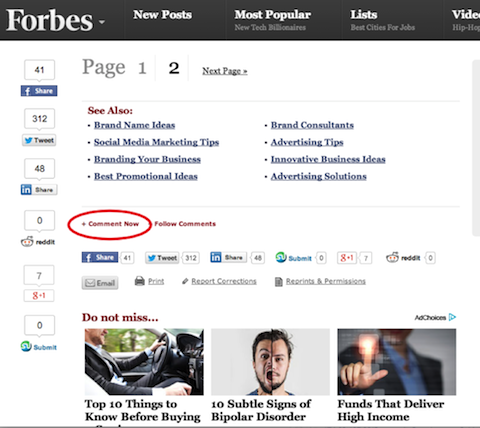Open Brand Consultants link

pyautogui.click(x=312, y=125)
